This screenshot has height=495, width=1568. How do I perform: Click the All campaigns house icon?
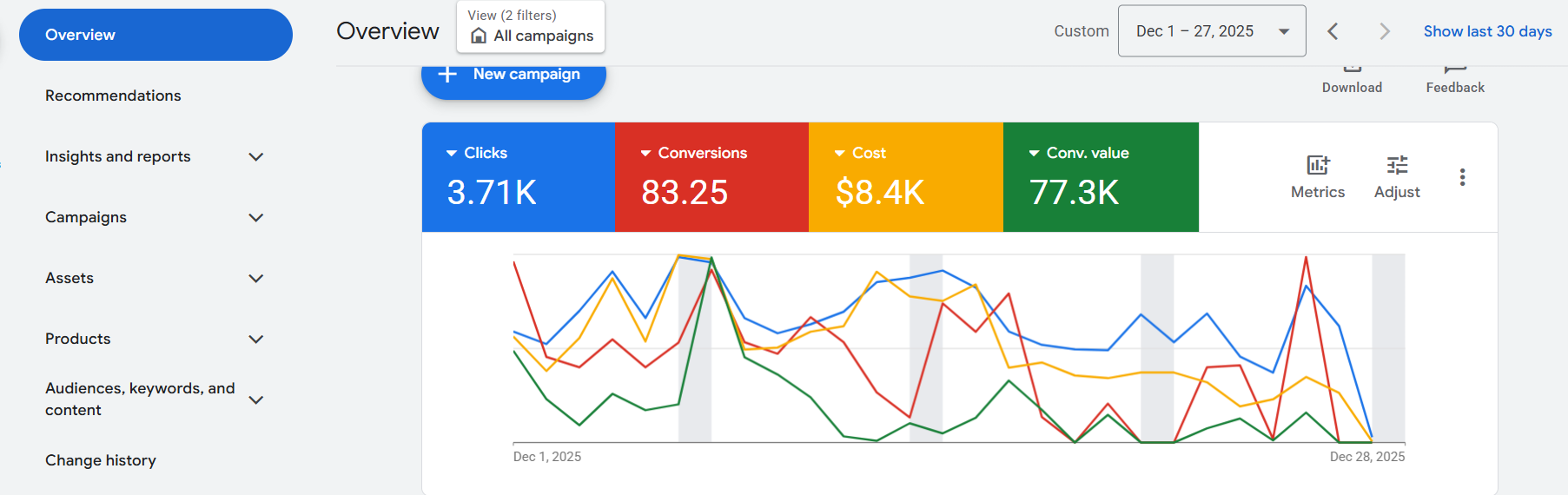click(x=479, y=36)
